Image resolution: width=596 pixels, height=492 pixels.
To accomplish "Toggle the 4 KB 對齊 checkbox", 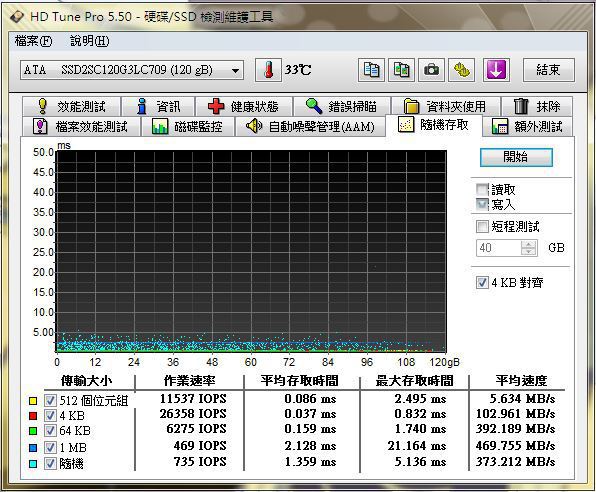I will (x=482, y=283).
